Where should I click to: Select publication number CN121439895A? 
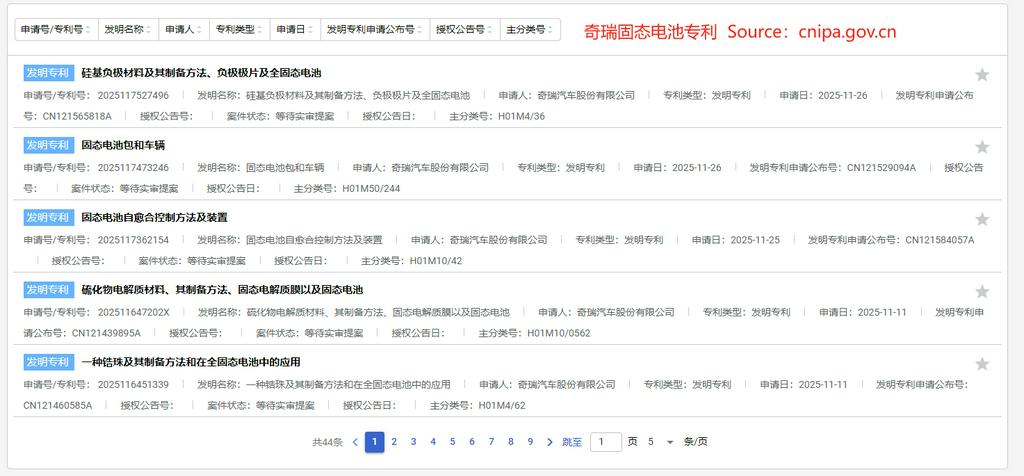[106, 334]
